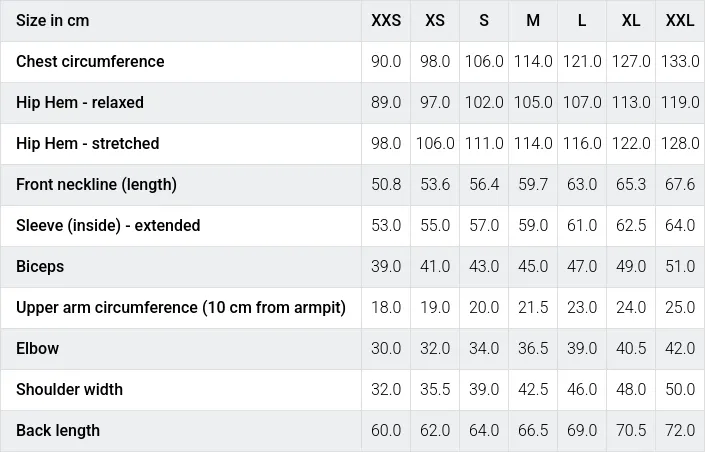Select the 'Sleeve (inside) - extended' label
The image size is (705, 452).
(108, 225)
